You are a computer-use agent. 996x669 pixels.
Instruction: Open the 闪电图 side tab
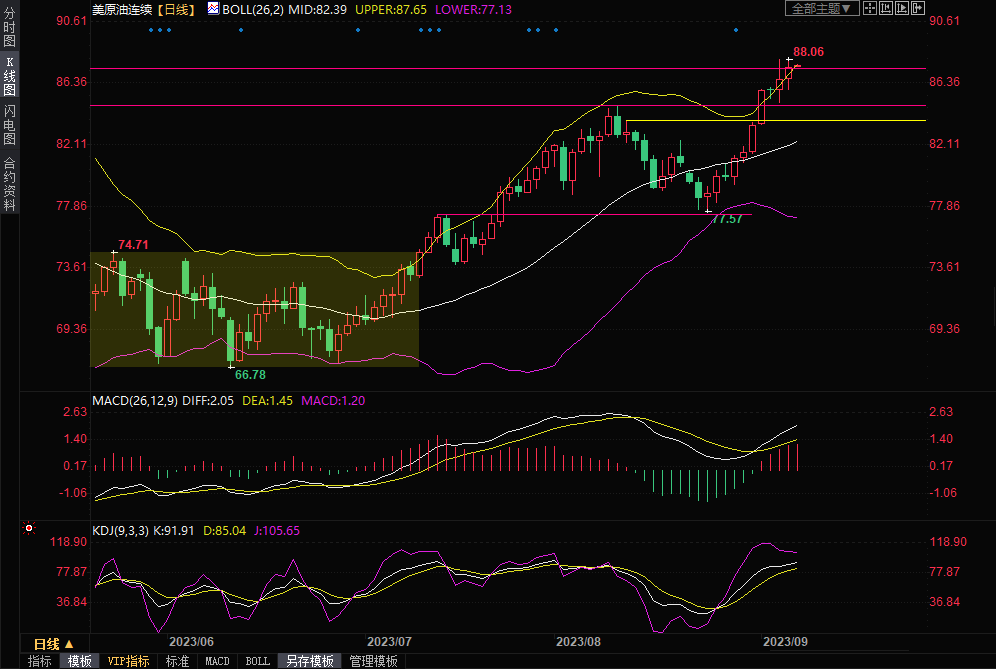click(x=9, y=125)
